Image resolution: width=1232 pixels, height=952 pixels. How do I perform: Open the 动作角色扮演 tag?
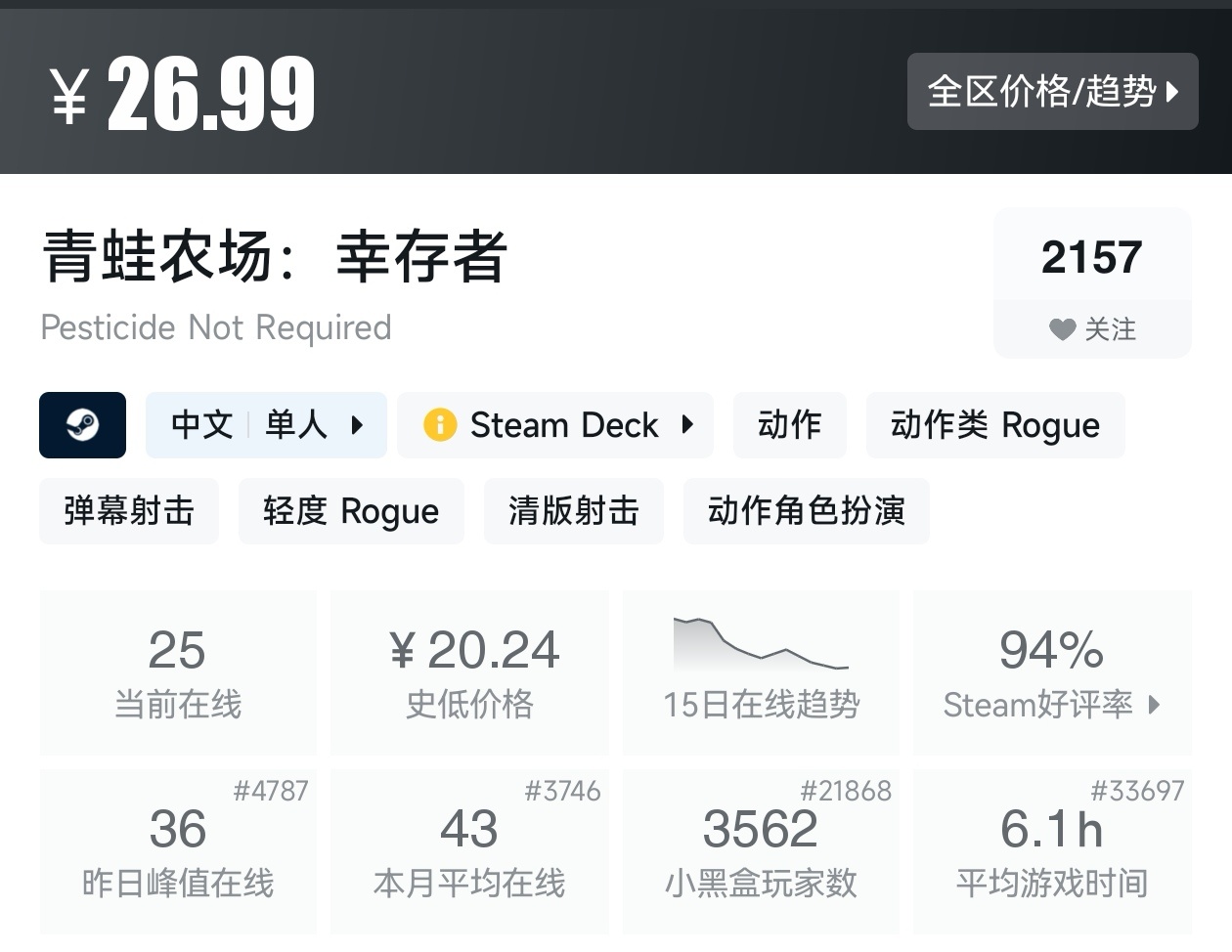(806, 511)
